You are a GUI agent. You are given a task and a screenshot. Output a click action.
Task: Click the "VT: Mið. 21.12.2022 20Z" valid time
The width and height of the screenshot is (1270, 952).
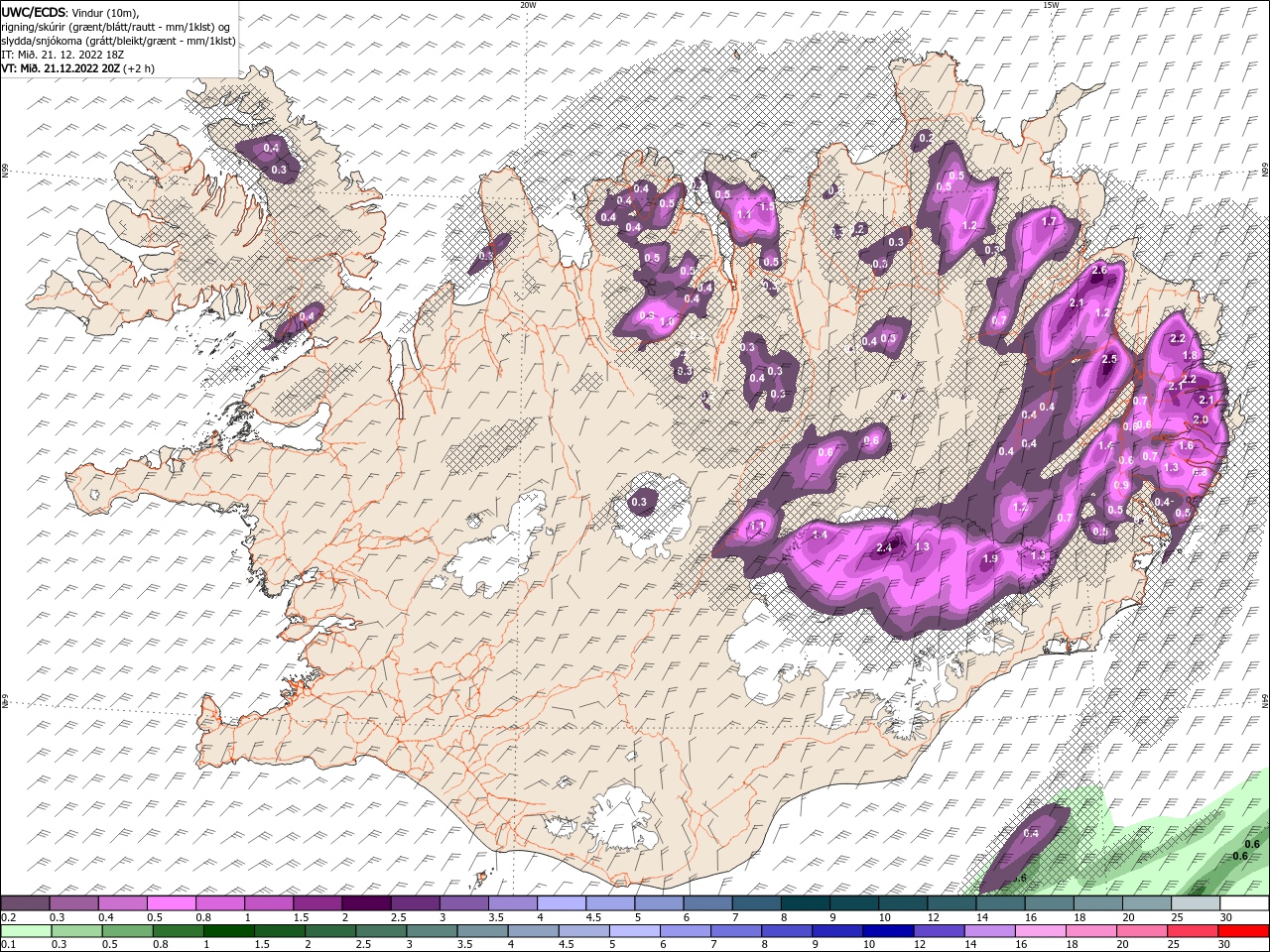pyautogui.click(x=61, y=68)
